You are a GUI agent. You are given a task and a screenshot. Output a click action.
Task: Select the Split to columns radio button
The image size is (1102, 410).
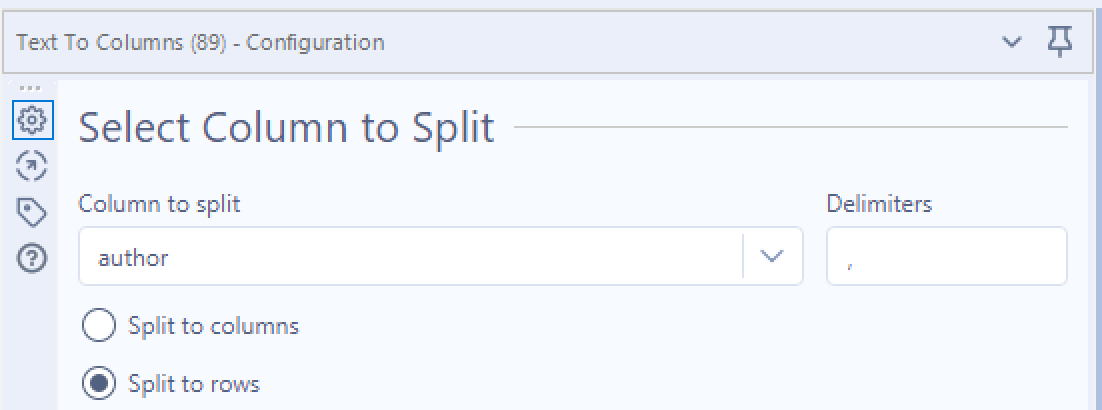100,326
